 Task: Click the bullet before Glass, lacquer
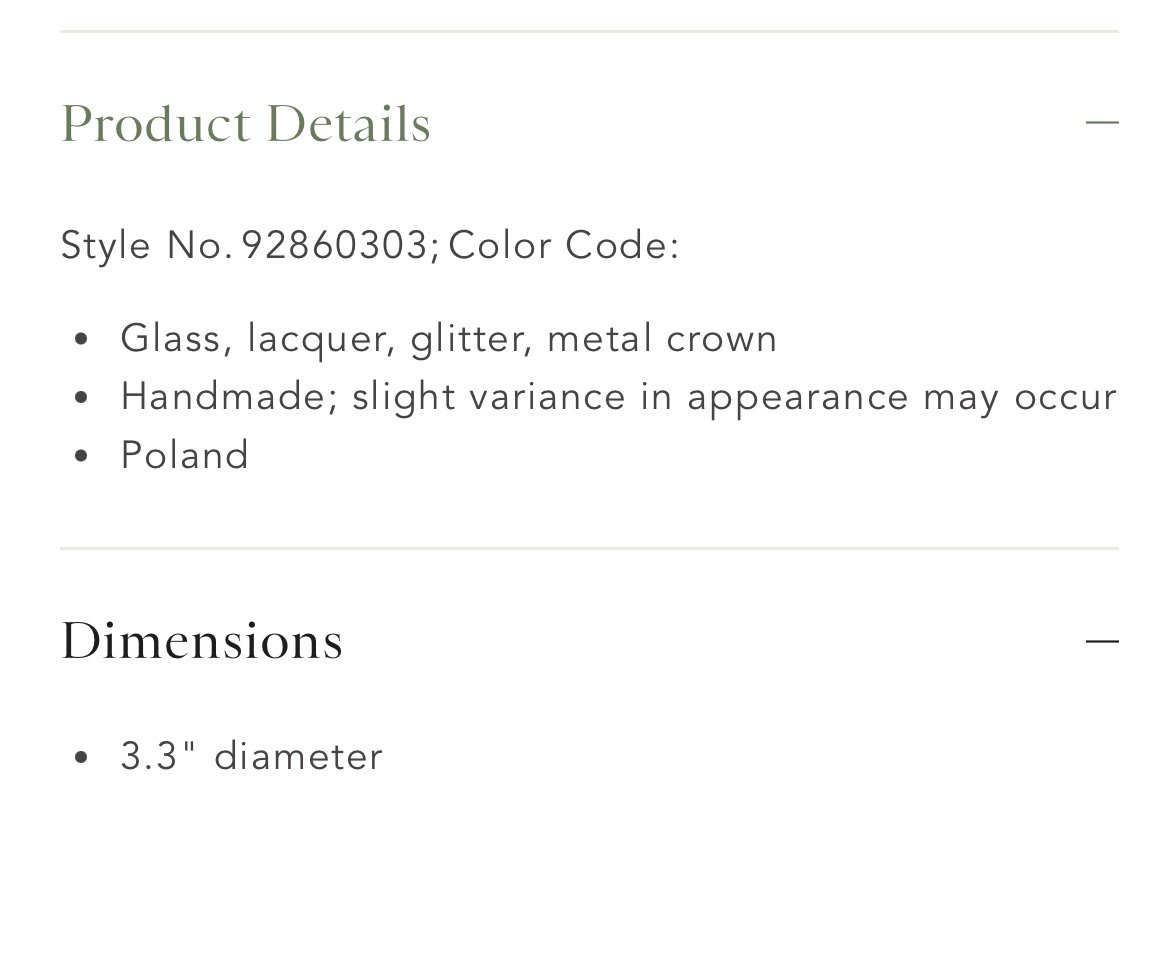(81, 340)
